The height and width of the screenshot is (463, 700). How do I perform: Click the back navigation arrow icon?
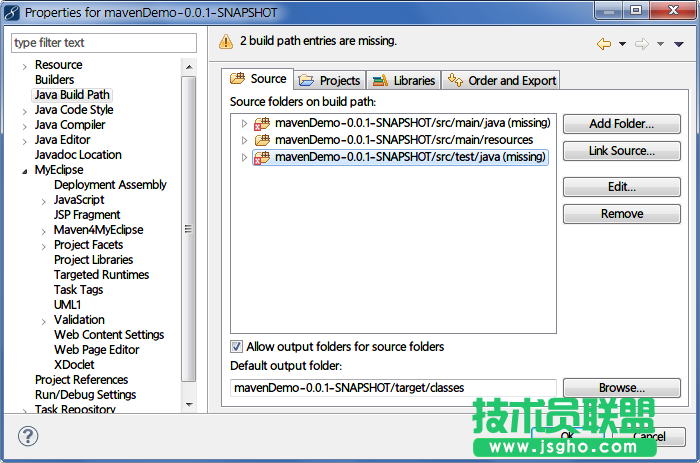pyautogui.click(x=603, y=44)
